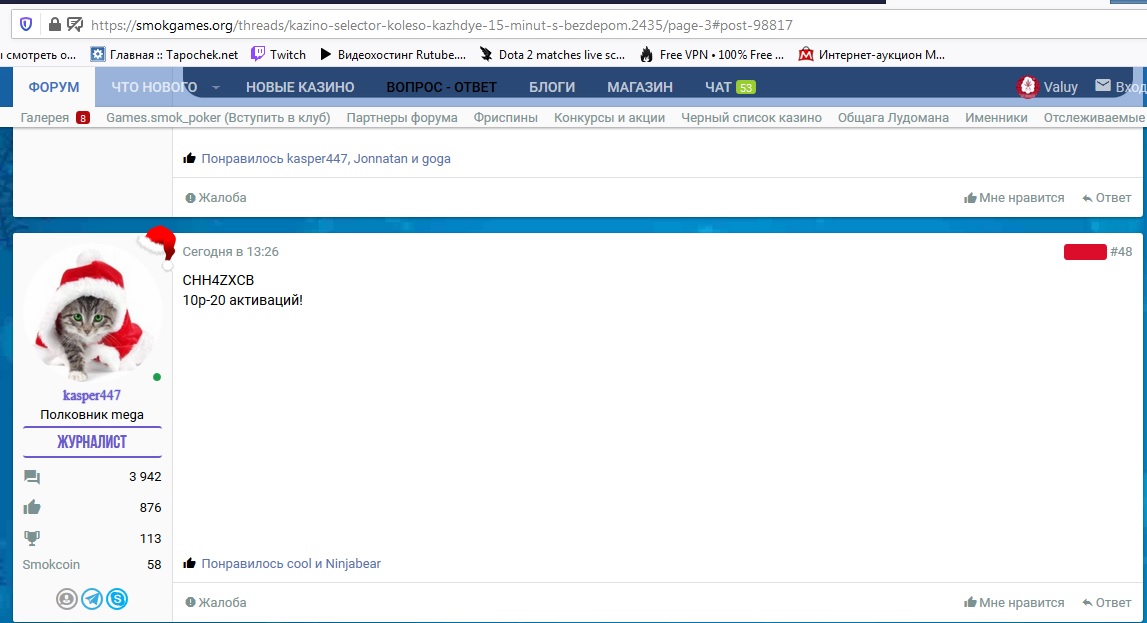Click Мне нравится on post #48
The image size is (1147, 623).
tap(1014, 603)
